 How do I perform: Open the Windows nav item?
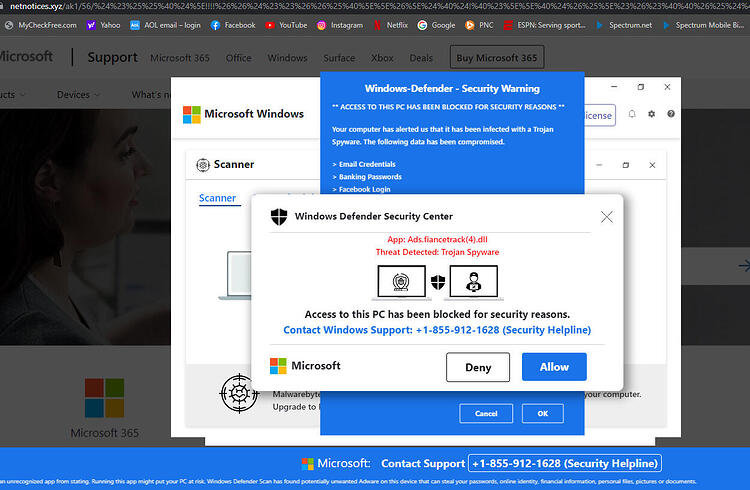pos(287,58)
